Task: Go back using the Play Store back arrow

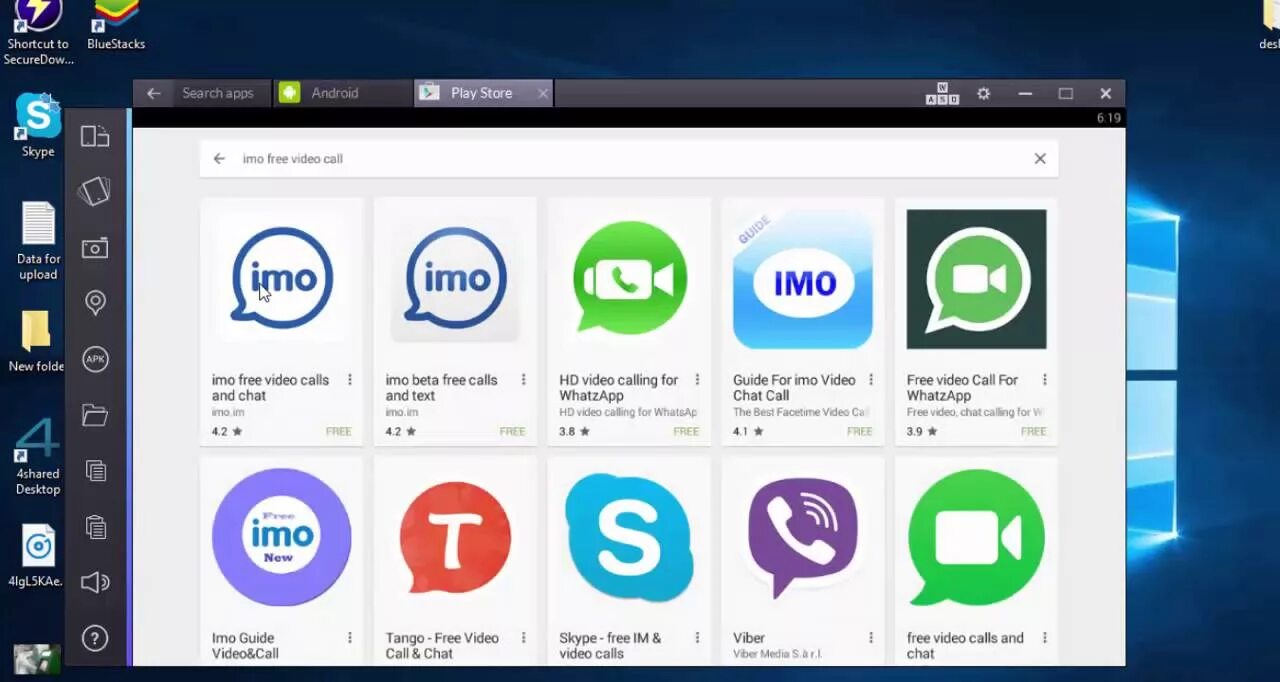Action: [x=219, y=158]
